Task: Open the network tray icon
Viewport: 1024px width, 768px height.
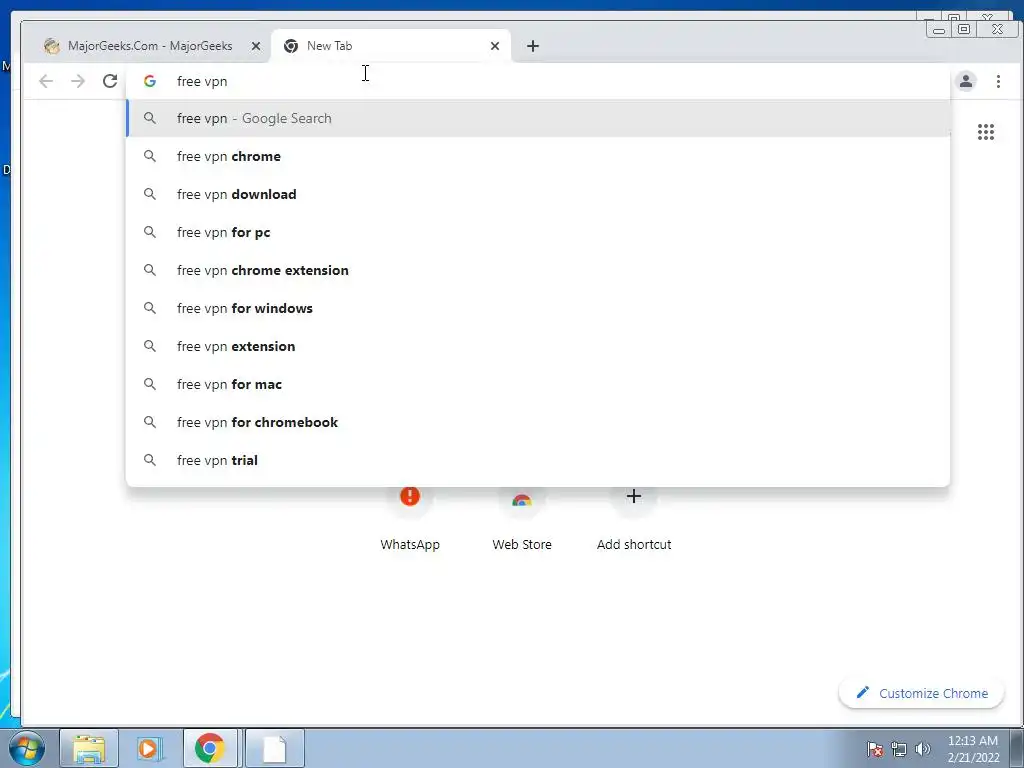Action: coord(899,749)
